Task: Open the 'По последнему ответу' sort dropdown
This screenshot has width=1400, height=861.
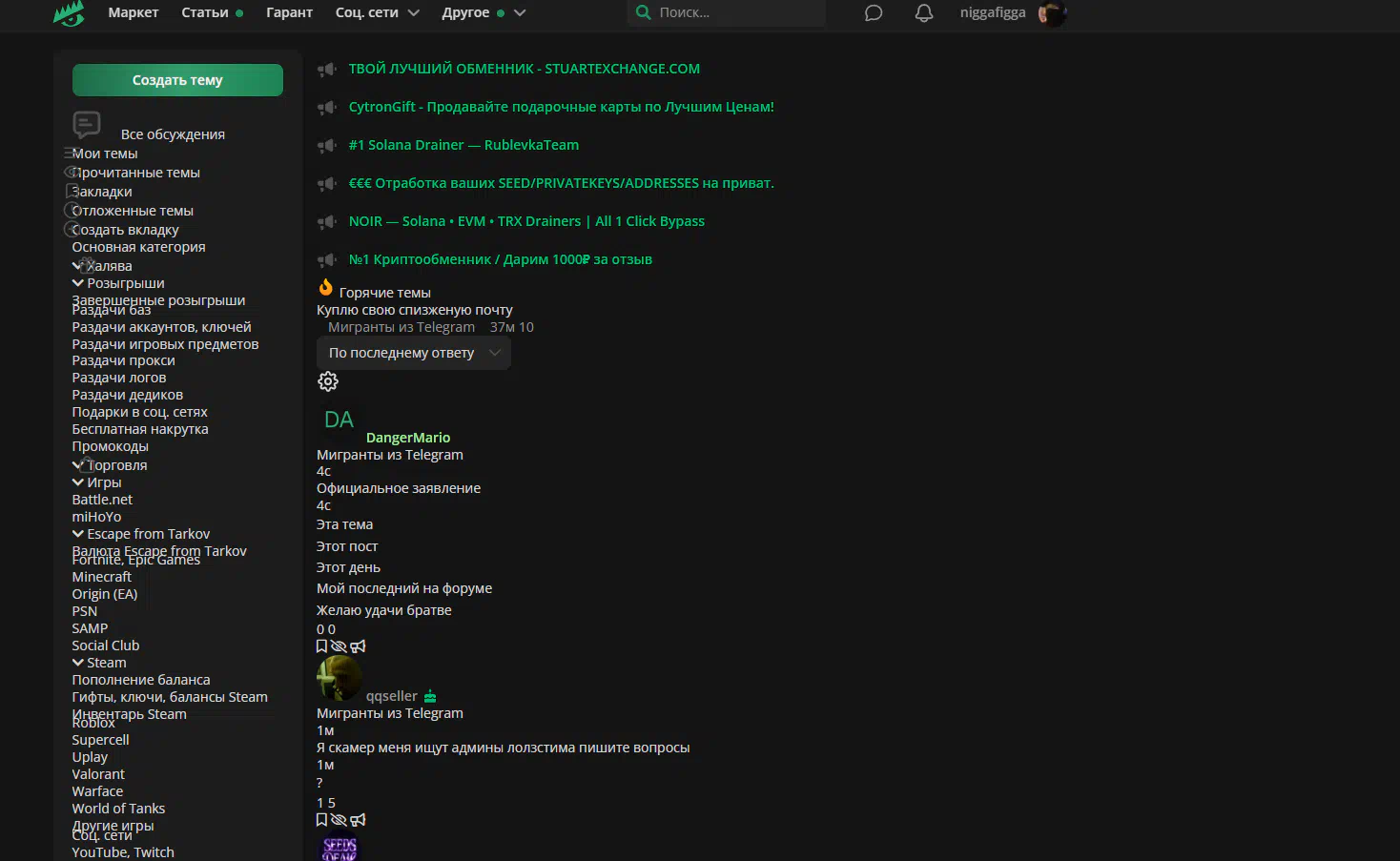Action: pyautogui.click(x=413, y=353)
